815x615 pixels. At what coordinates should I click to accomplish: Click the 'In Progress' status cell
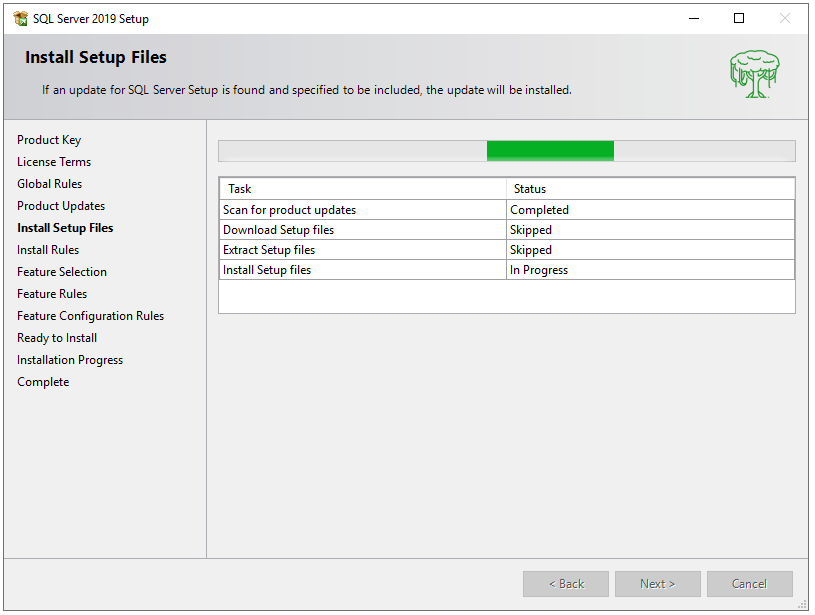651,270
